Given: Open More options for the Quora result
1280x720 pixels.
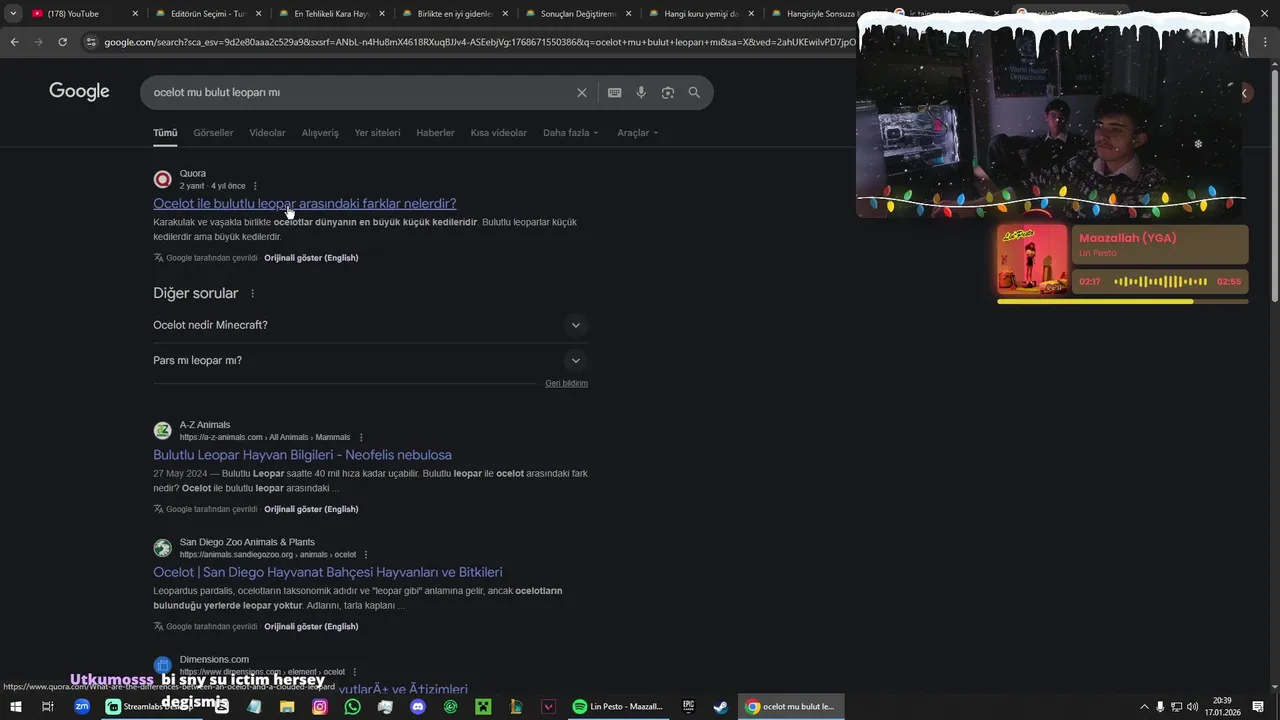Looking at the screenshot, I should 255,186.
